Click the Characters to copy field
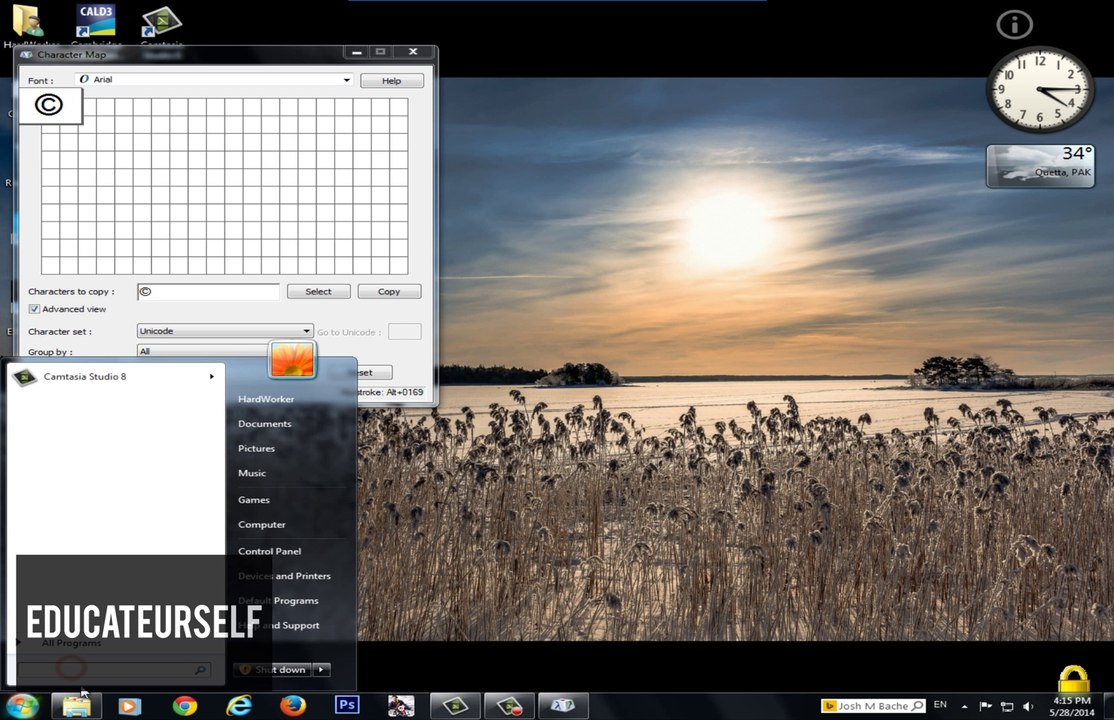1114x720 pixels. click(209, 291)
